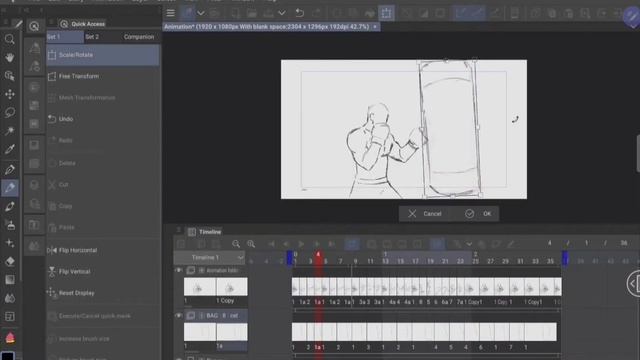Click Free Transform in Quick Access
Screen dimensions: 640x360
tap(103, 76)
